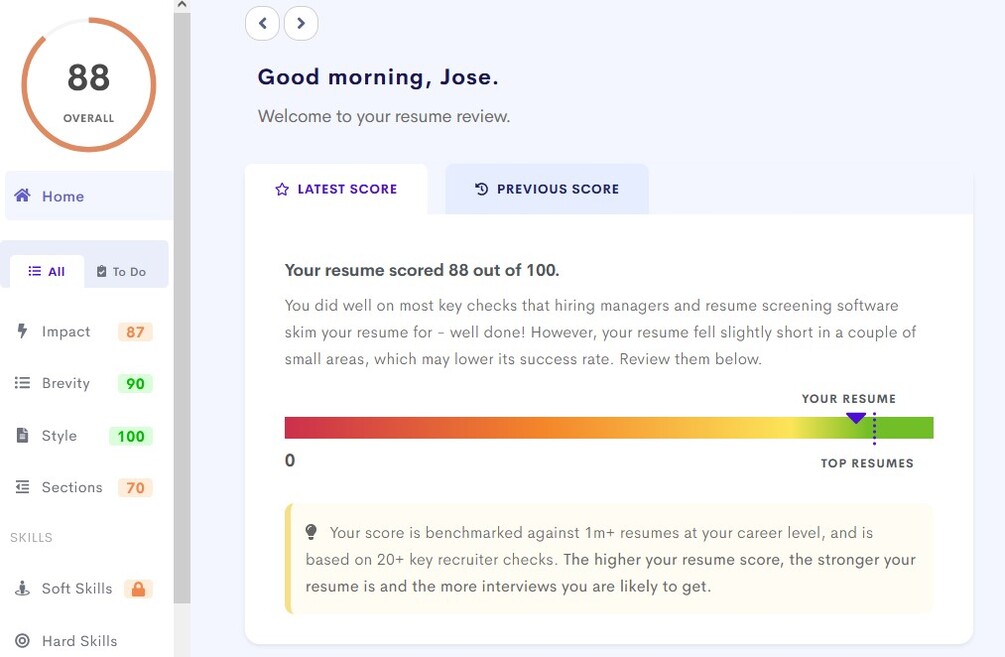Screen dimensions: 1005x657
Task: Click the Brevity list icon
Action: point(22,383)
